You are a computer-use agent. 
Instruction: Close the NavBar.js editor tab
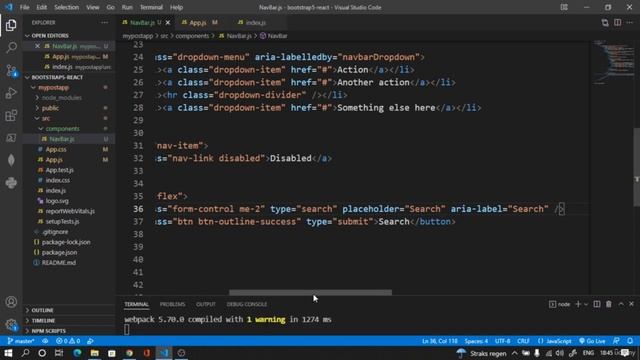click(x=168, y=22)
